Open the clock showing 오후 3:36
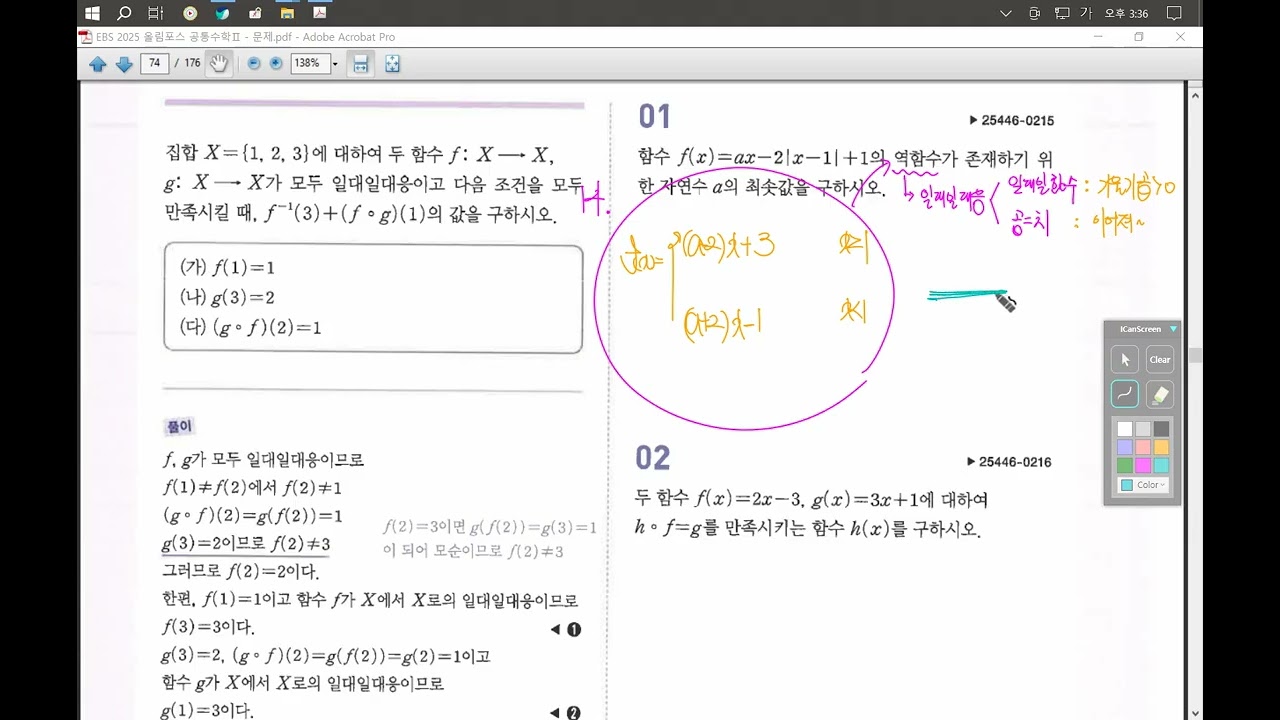Screen dimensions: 1280x720 pyautogui.click(x=1126, y=14)
